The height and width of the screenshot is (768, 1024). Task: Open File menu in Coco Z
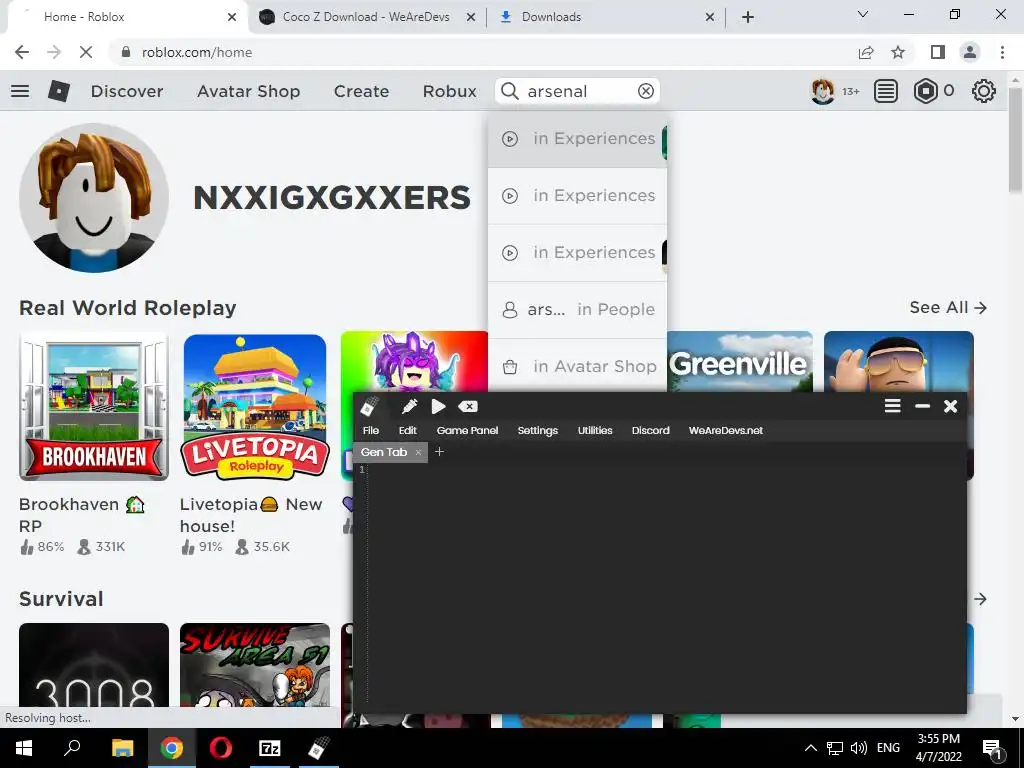371,430
